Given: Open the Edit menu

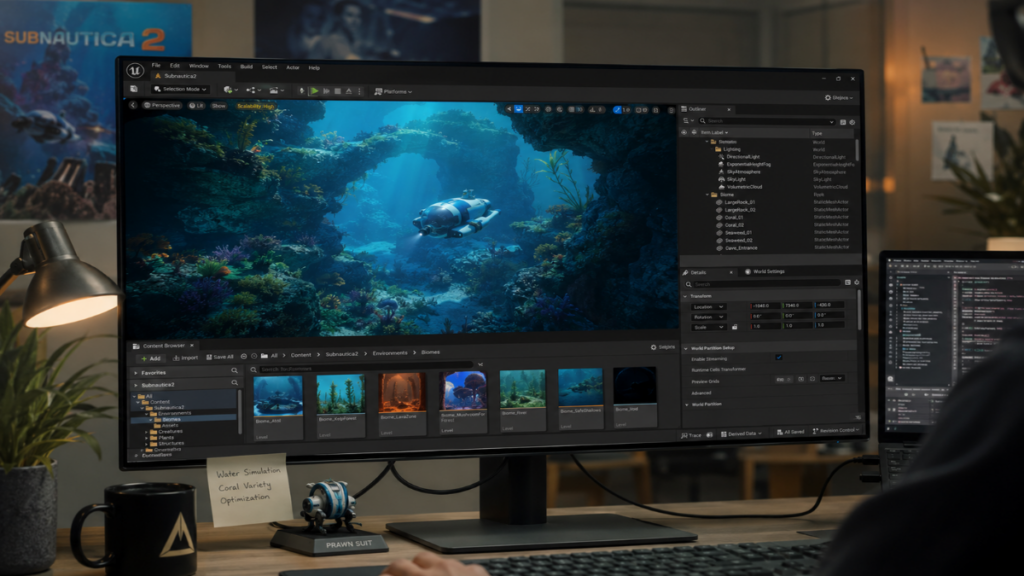Looking at the screenshot, I should (x=175, y=65).
